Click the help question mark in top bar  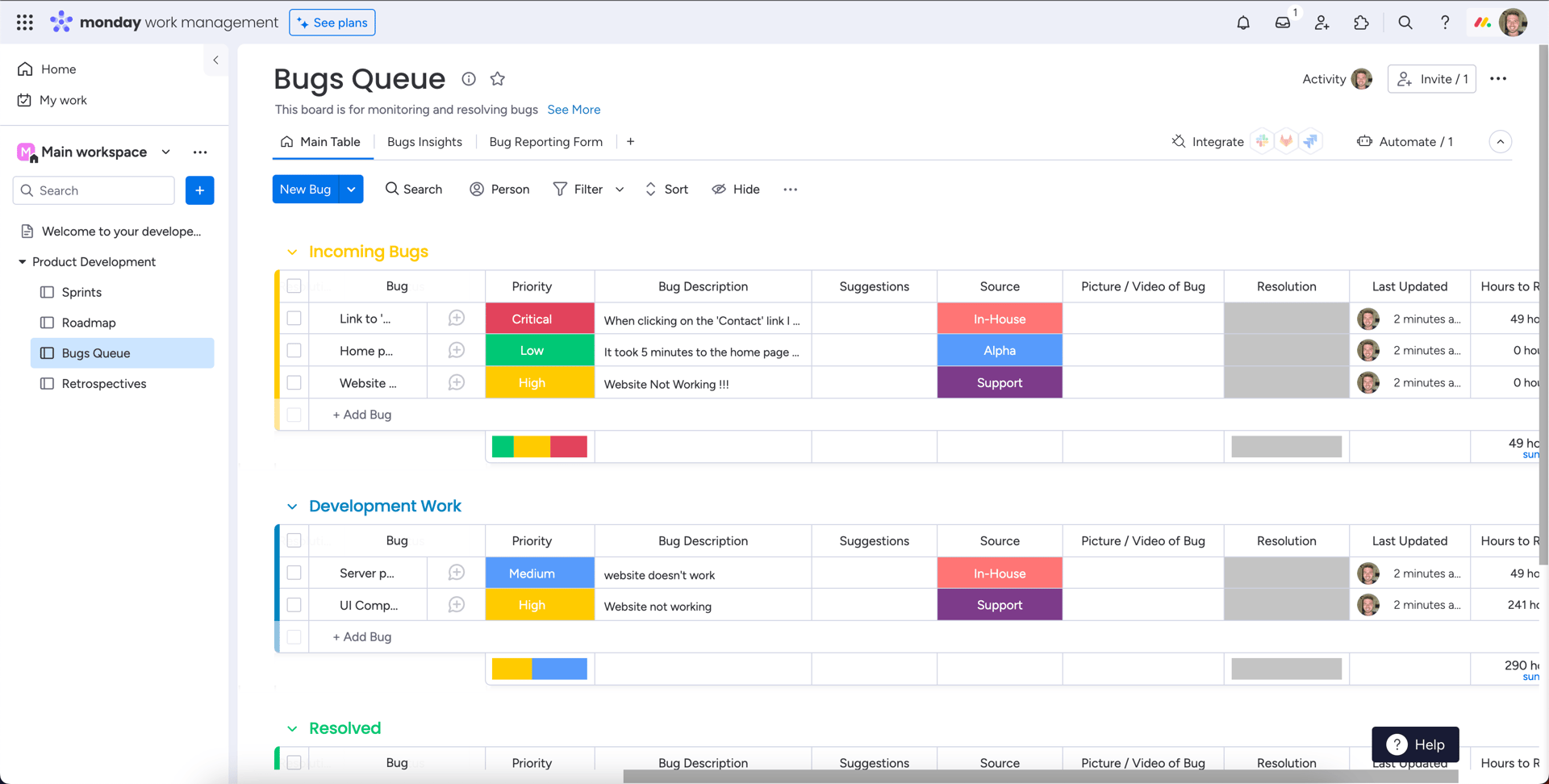(x=1445, y=23)
